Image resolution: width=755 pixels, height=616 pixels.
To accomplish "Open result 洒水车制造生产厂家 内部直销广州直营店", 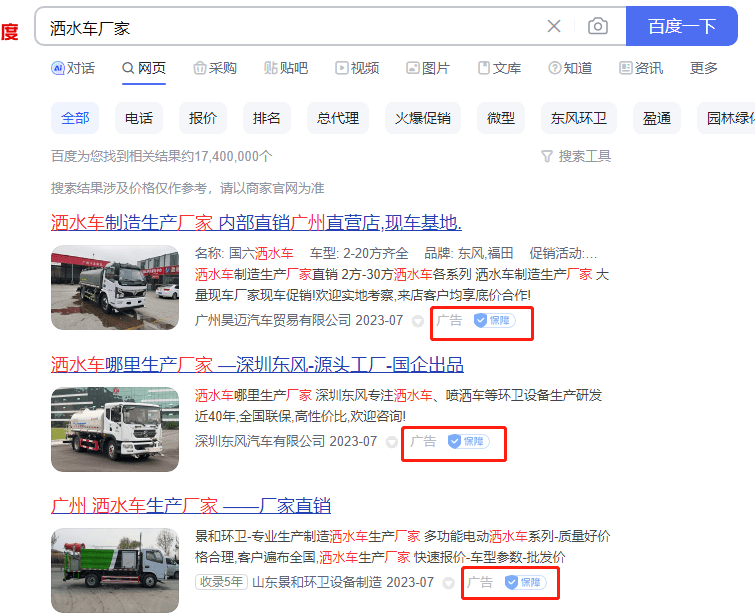I will pyautogui.click(x=256, y=223).
